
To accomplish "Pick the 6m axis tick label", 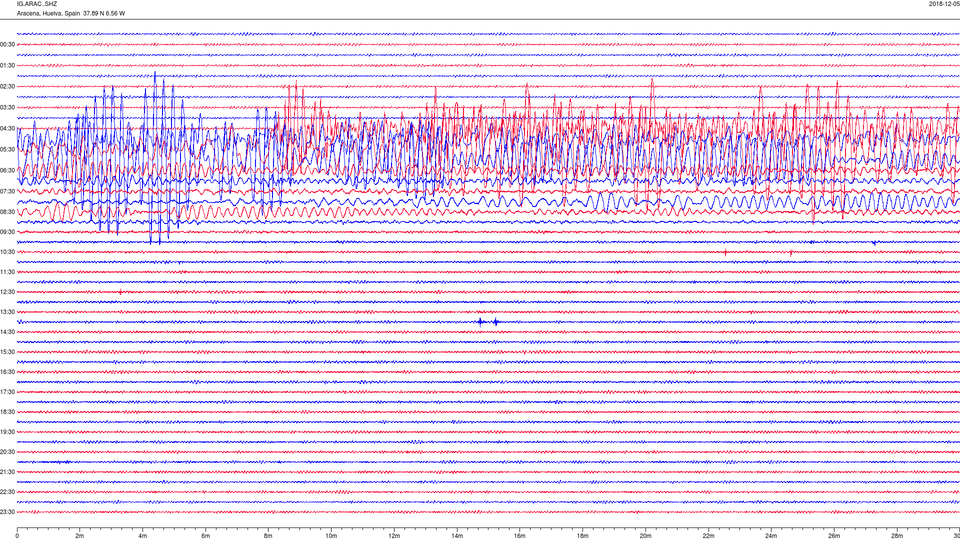I will tap(206, 536).
